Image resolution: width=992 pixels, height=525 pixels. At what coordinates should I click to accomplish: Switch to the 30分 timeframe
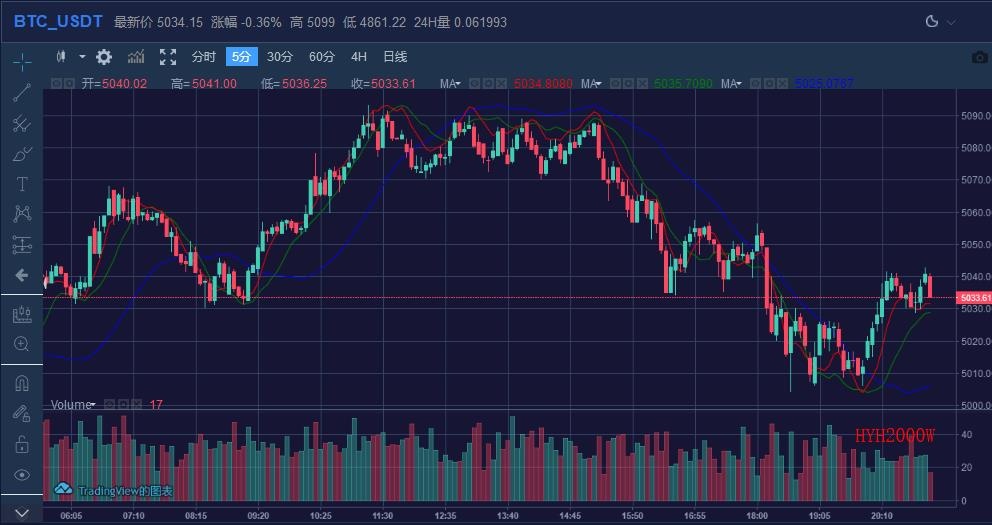point(280,57)
